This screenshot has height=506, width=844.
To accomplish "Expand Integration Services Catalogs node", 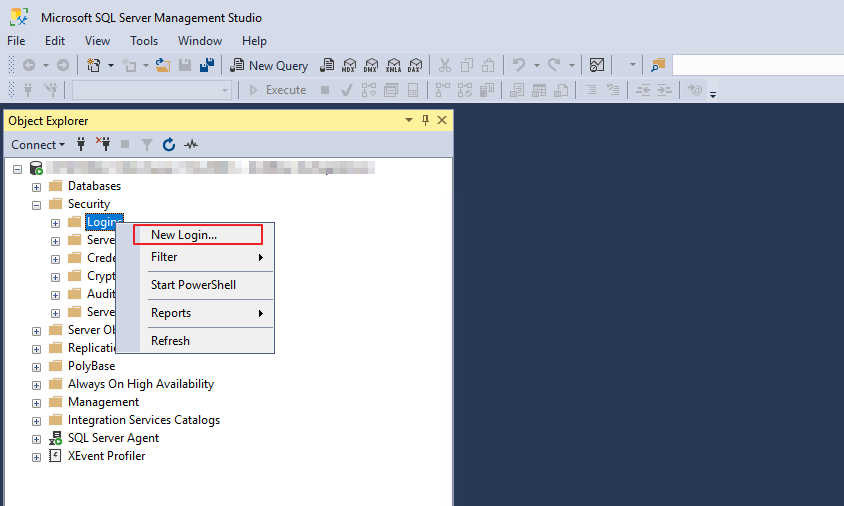I will tap(36, 421).
